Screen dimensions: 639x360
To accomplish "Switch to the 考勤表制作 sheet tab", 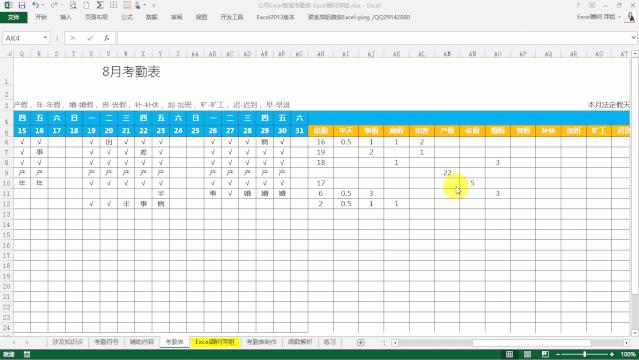I will [x=262, y=342].
